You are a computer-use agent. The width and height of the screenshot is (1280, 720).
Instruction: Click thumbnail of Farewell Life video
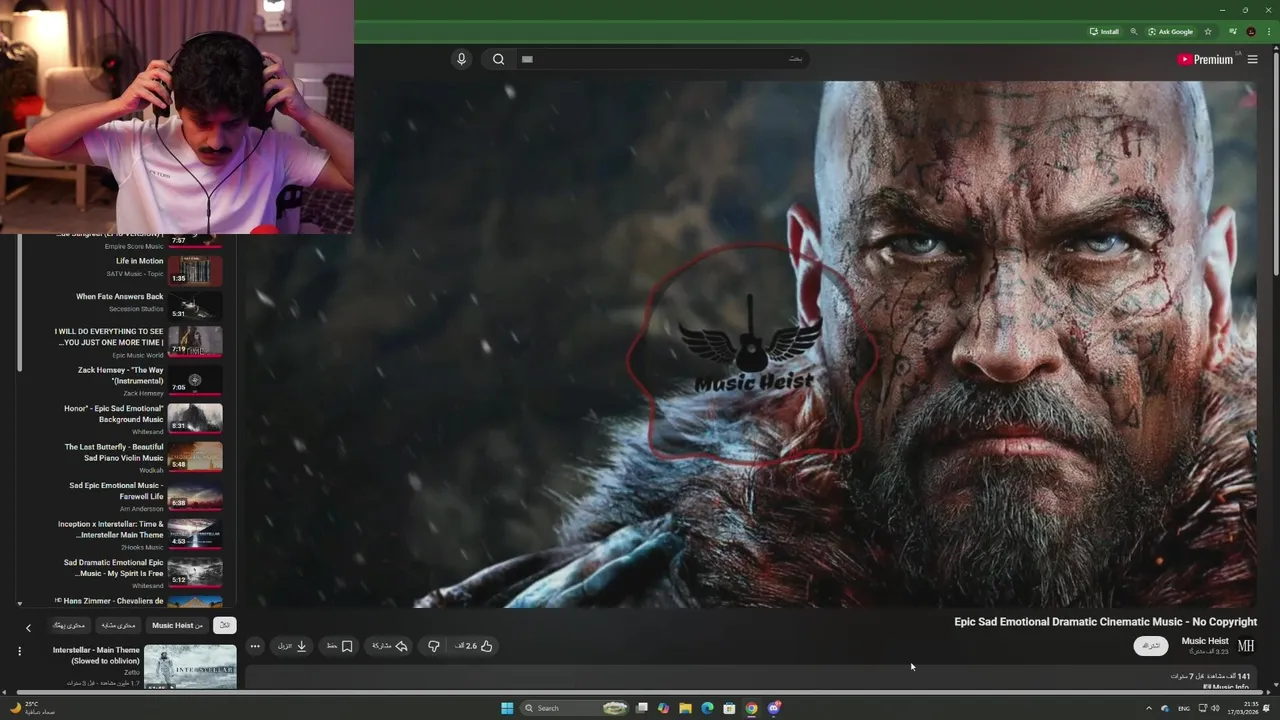click(x=195, y=495)
